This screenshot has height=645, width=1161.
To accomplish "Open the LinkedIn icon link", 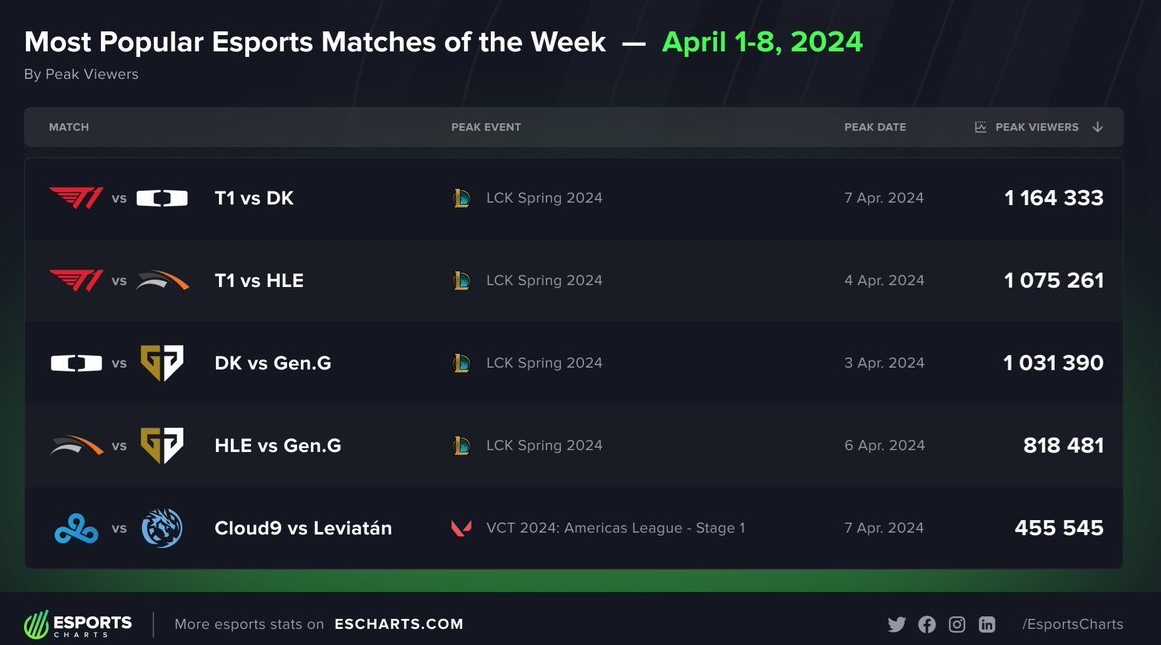I will [987, 624].
